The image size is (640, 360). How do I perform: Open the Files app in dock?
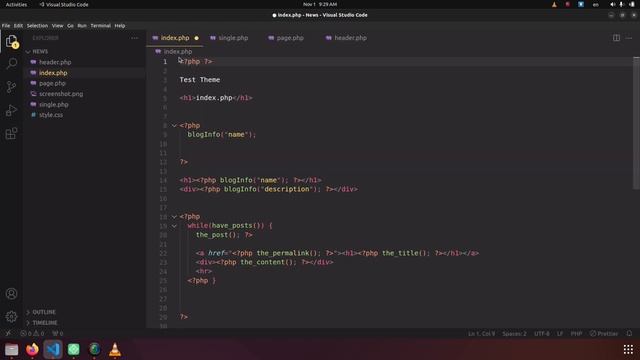(x=11, y=349)
